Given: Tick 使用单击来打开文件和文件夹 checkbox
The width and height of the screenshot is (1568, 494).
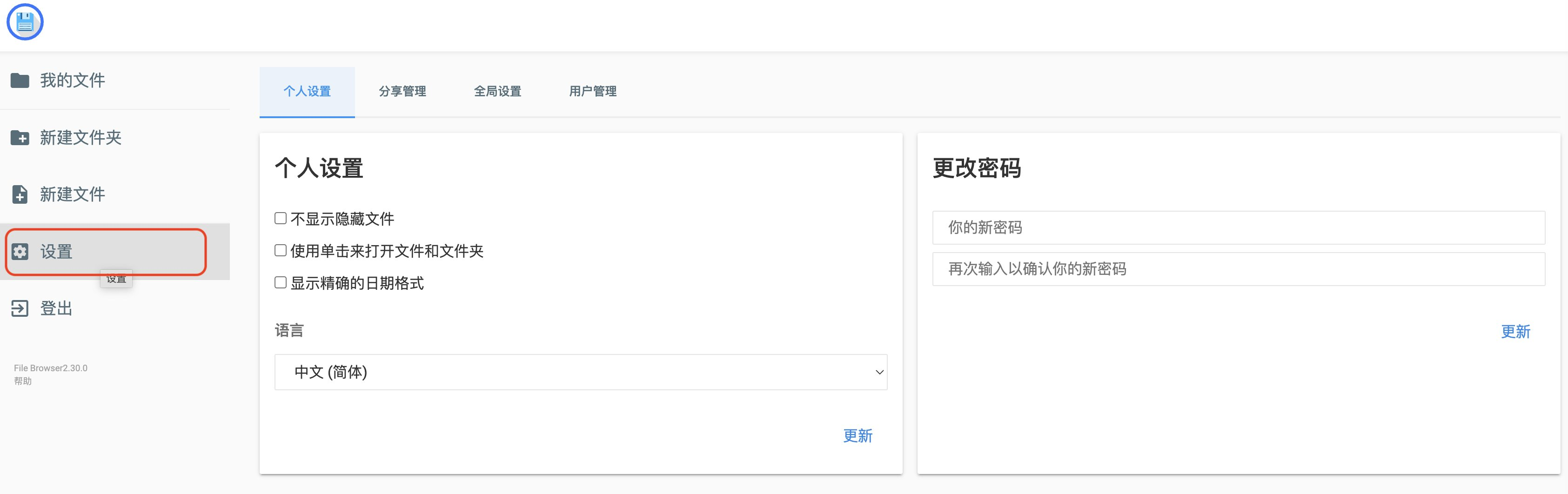Looking at the screenshot, I should (x=281, y=250).
